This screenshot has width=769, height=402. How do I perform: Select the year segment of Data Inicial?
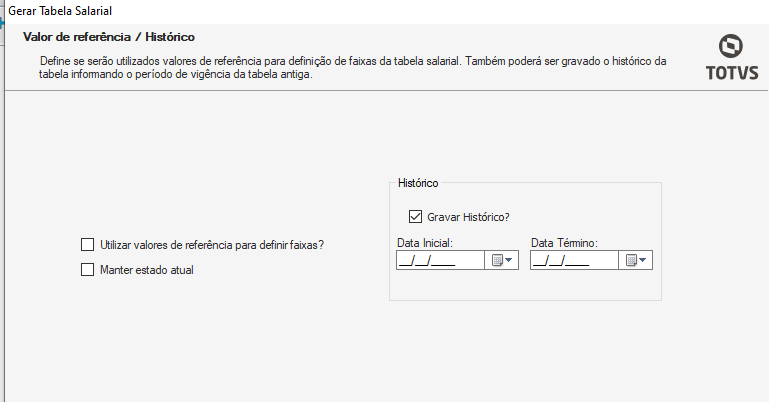point(444,261)
